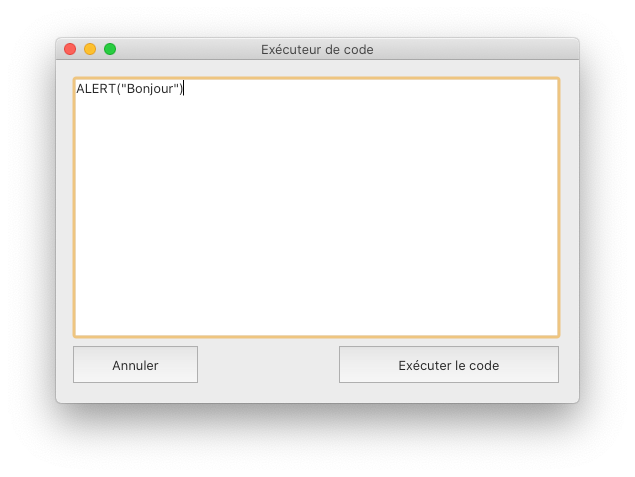Click empty title bar right of the title

tap(474, 49)
